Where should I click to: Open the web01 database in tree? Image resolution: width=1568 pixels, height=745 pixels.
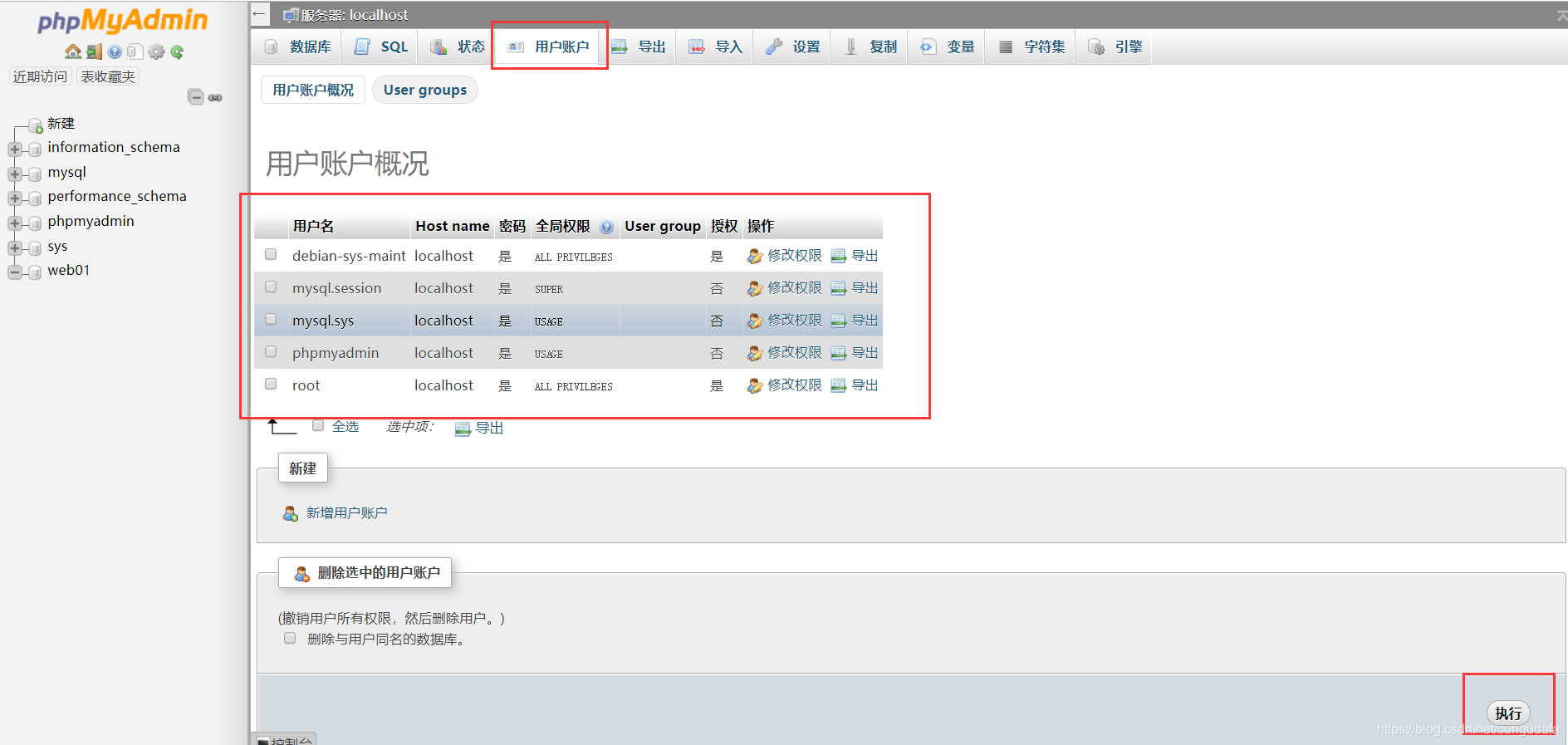coord(69,271)
